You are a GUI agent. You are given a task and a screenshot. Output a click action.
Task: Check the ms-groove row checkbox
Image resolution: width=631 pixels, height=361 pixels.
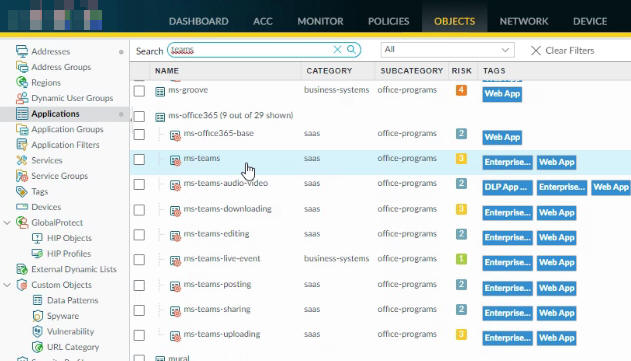(x=139, y=91)
